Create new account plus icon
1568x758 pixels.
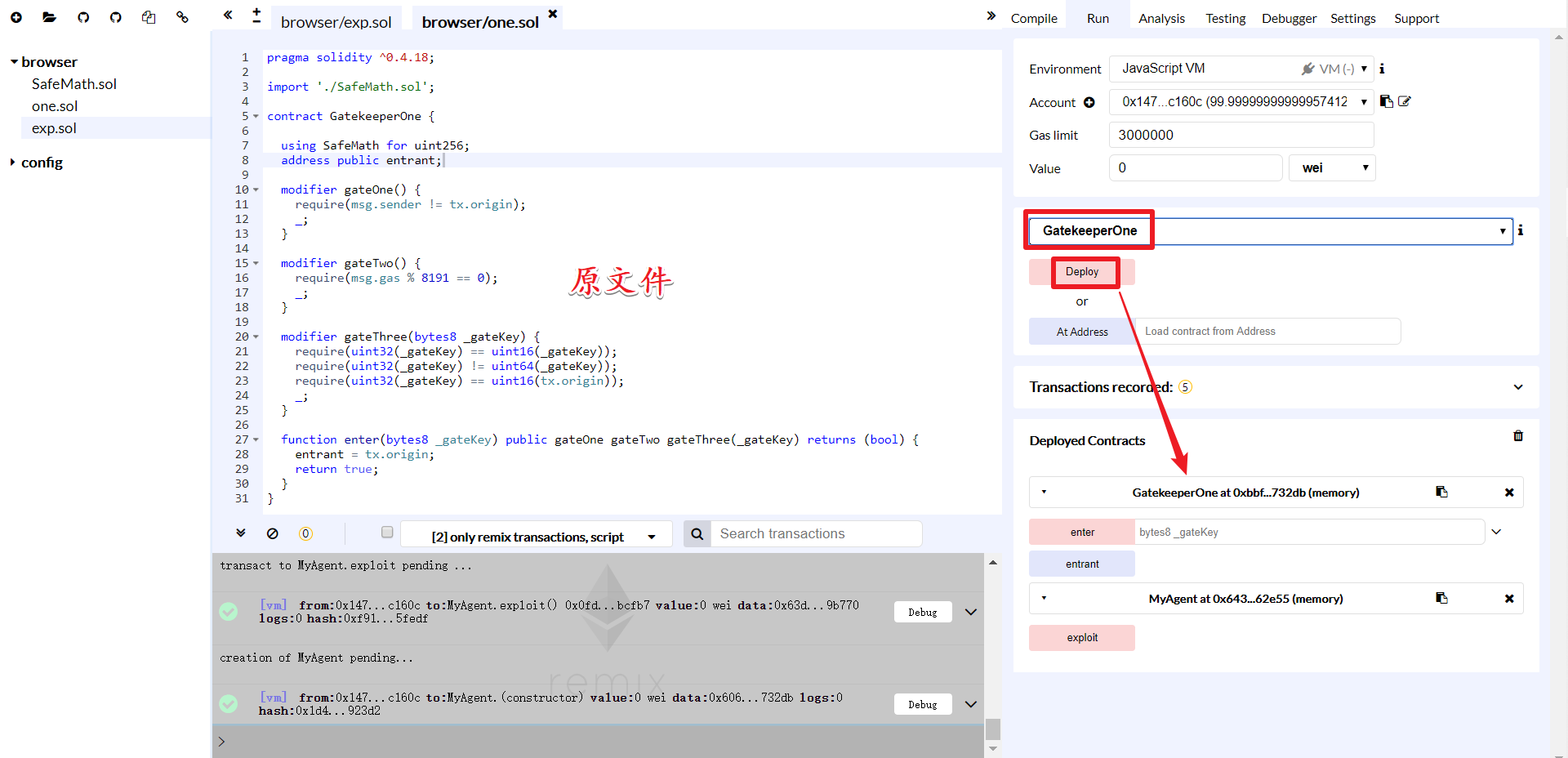(1089, 102)
